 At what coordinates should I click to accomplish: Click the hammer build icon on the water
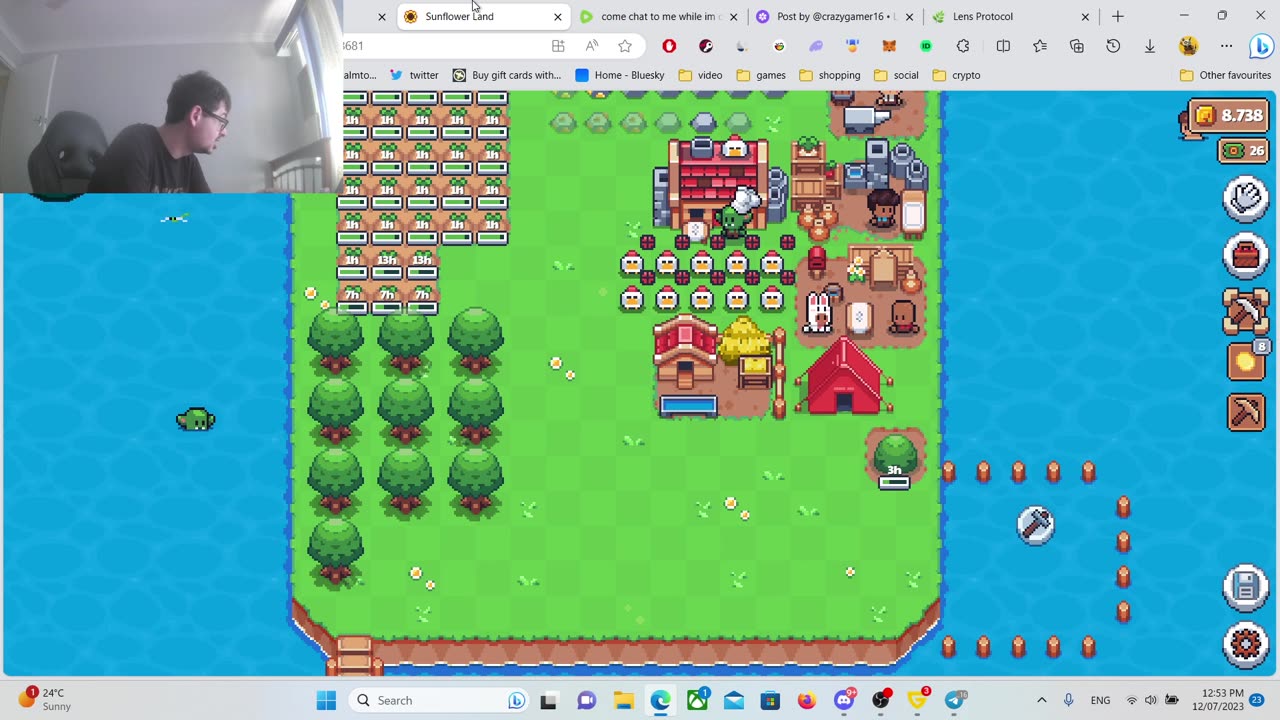point(1035,525)
